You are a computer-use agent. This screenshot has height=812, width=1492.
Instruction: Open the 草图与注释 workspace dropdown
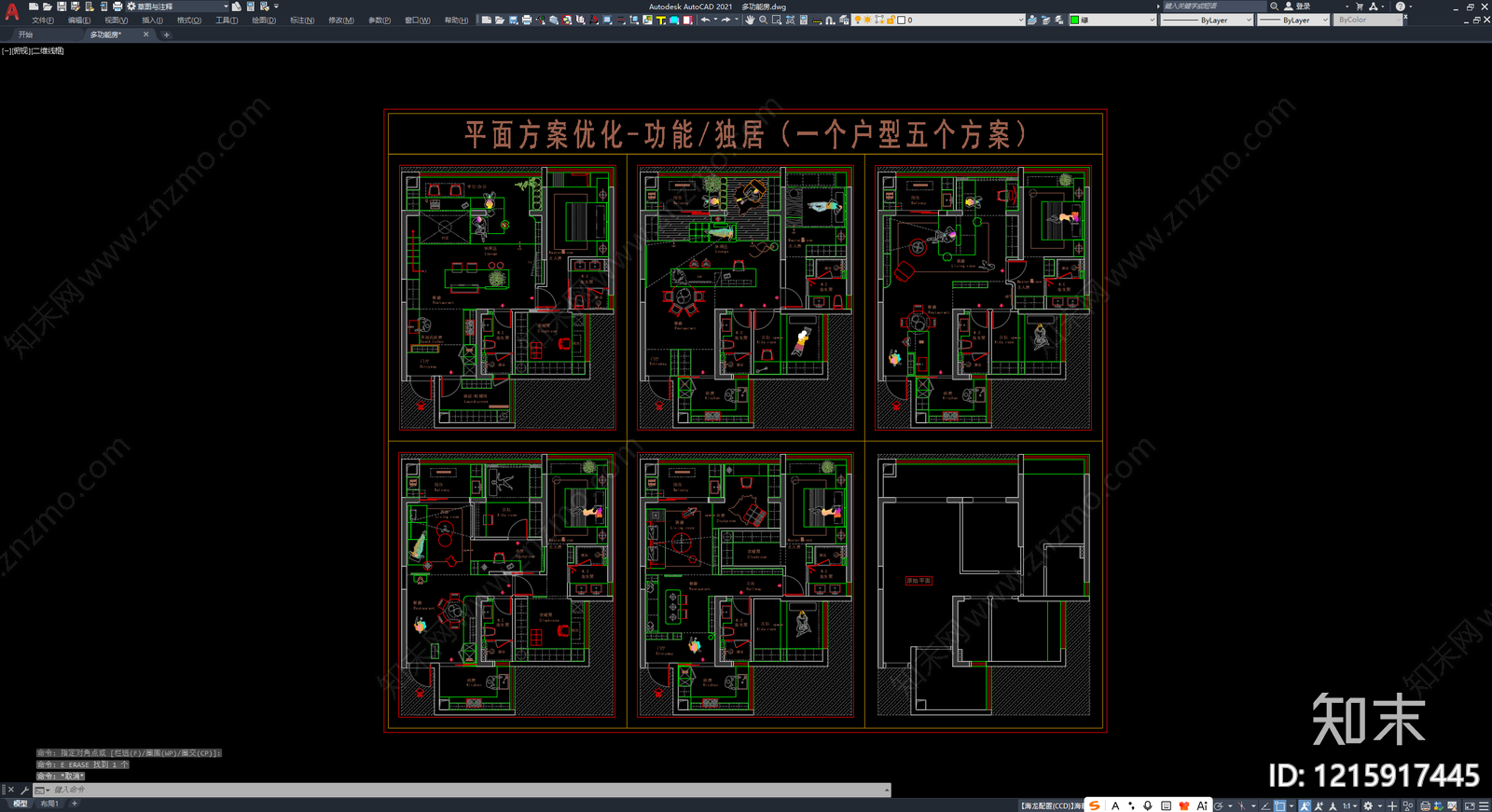(179, 7)
